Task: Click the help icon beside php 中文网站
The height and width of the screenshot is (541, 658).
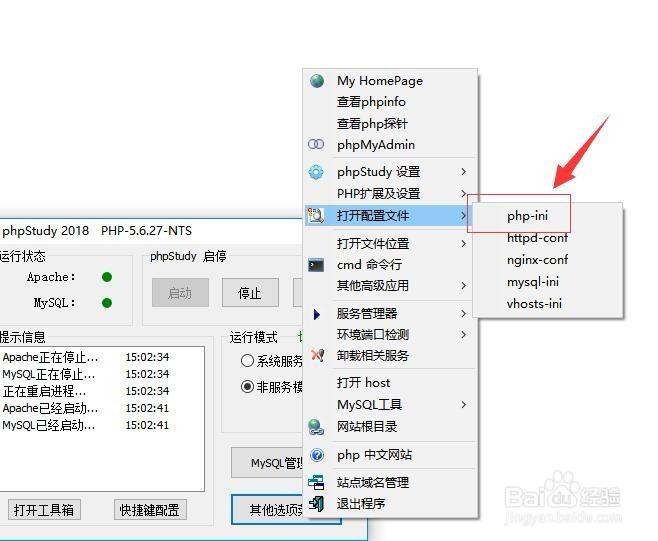Action: tap(317, 455)
